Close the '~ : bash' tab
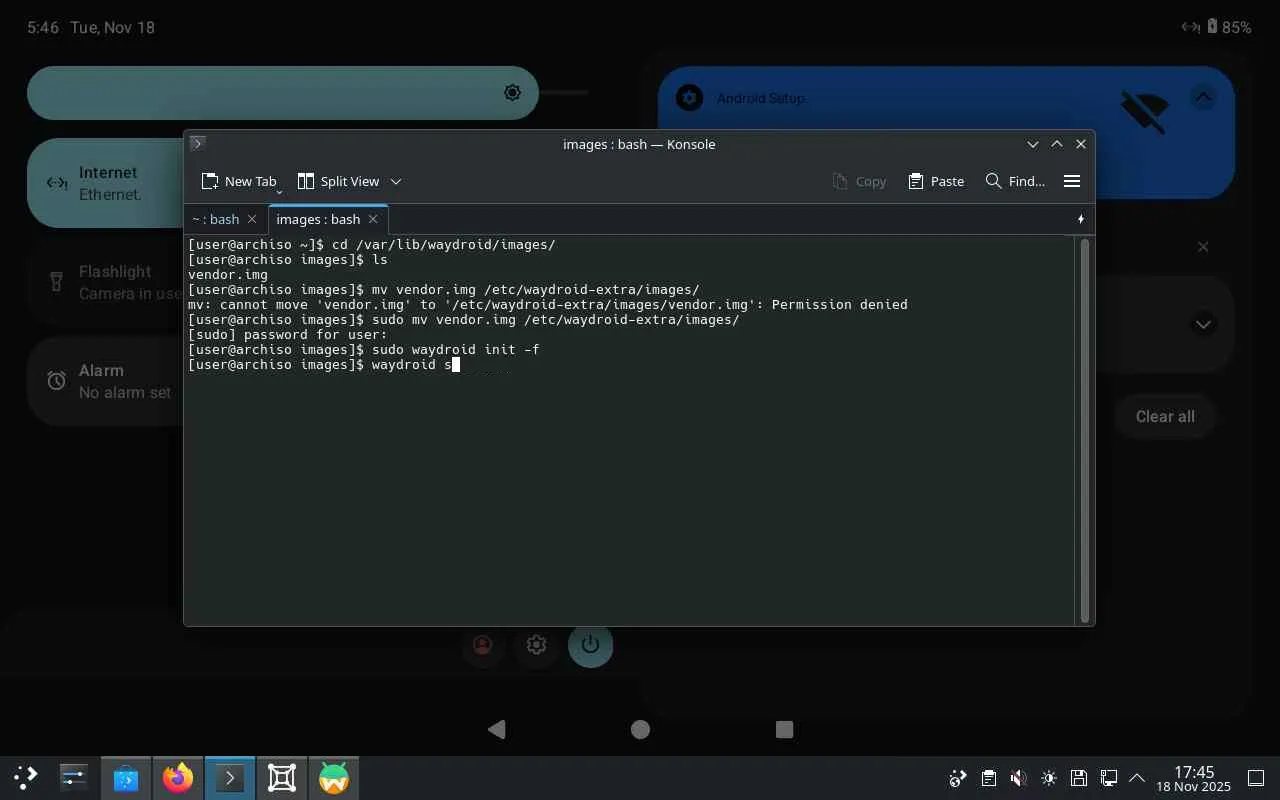Screen dimensions: 1280x800 coord(252,219)
